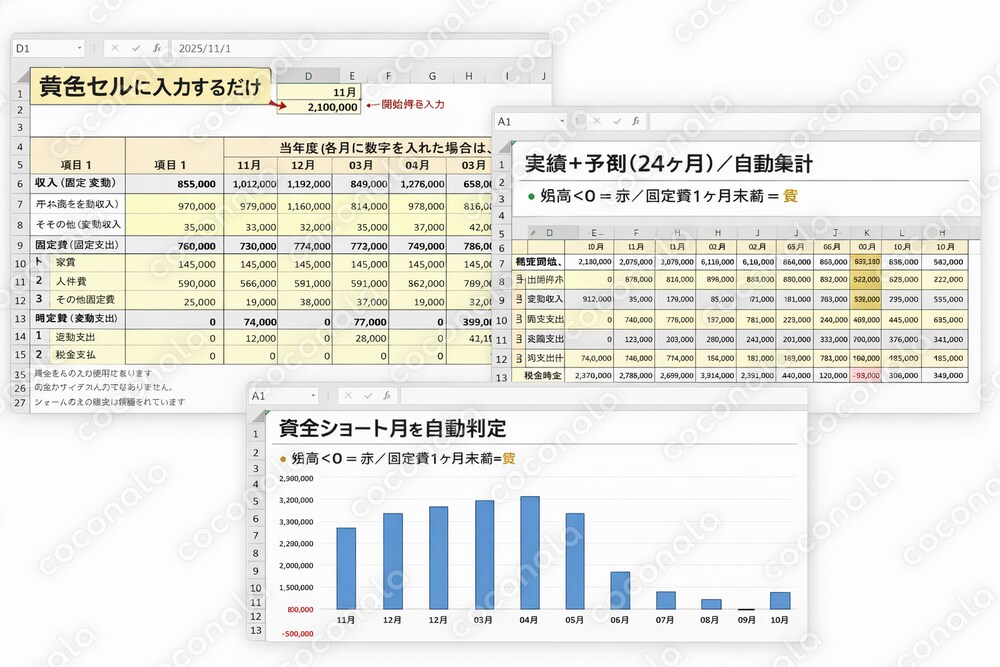Click the 10月 bar in the chart

pyautogui.click(x=780, y=601)
